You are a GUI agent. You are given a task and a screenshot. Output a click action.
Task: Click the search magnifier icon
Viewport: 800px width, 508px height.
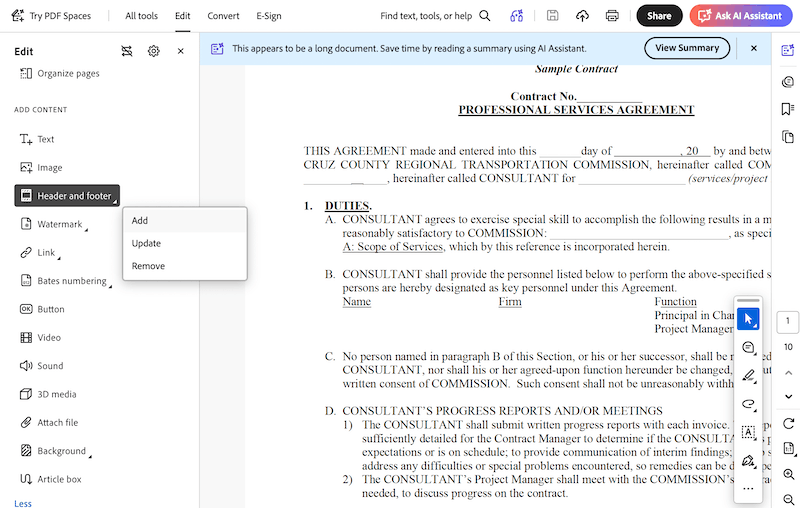[485, 16]
